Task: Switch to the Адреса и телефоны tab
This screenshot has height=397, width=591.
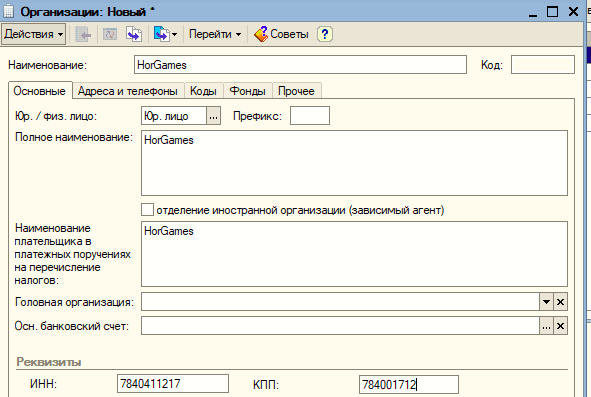Action: tap(128, 91)
